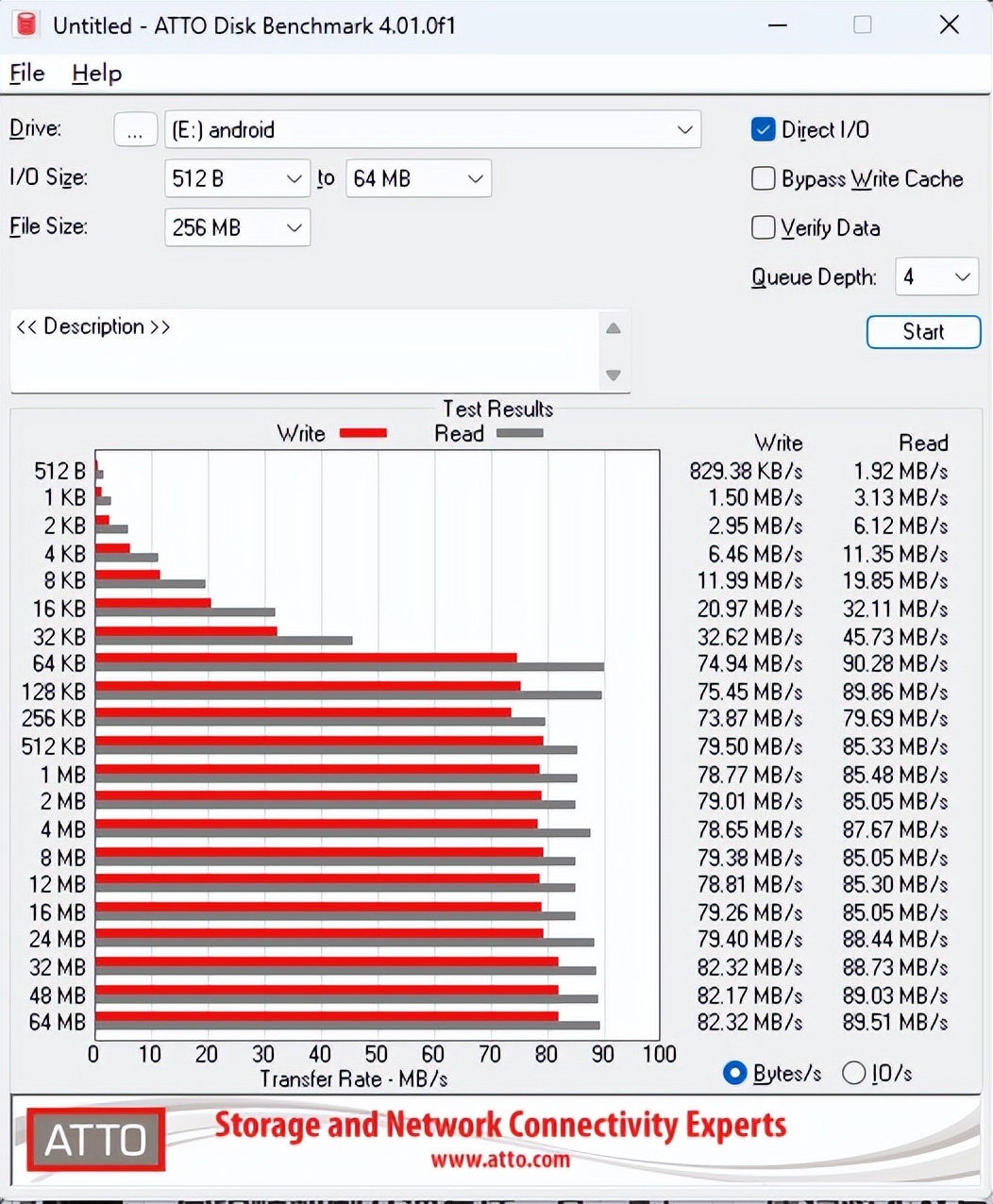This screenshot has height=1204, width=993.
Task: Click the 829.38 KB/s write result
Action: pyautogui.click(x=746, y=471)
